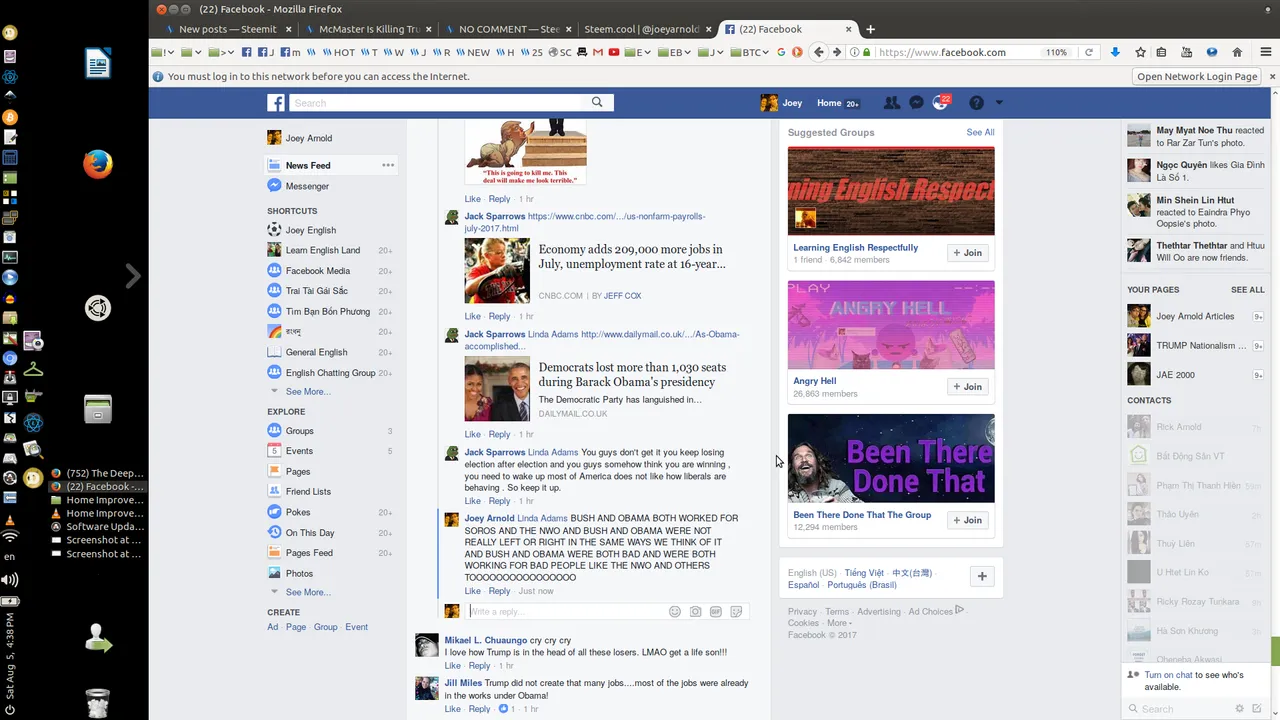Select Facebook window in the panel window list

click(97, 487)
